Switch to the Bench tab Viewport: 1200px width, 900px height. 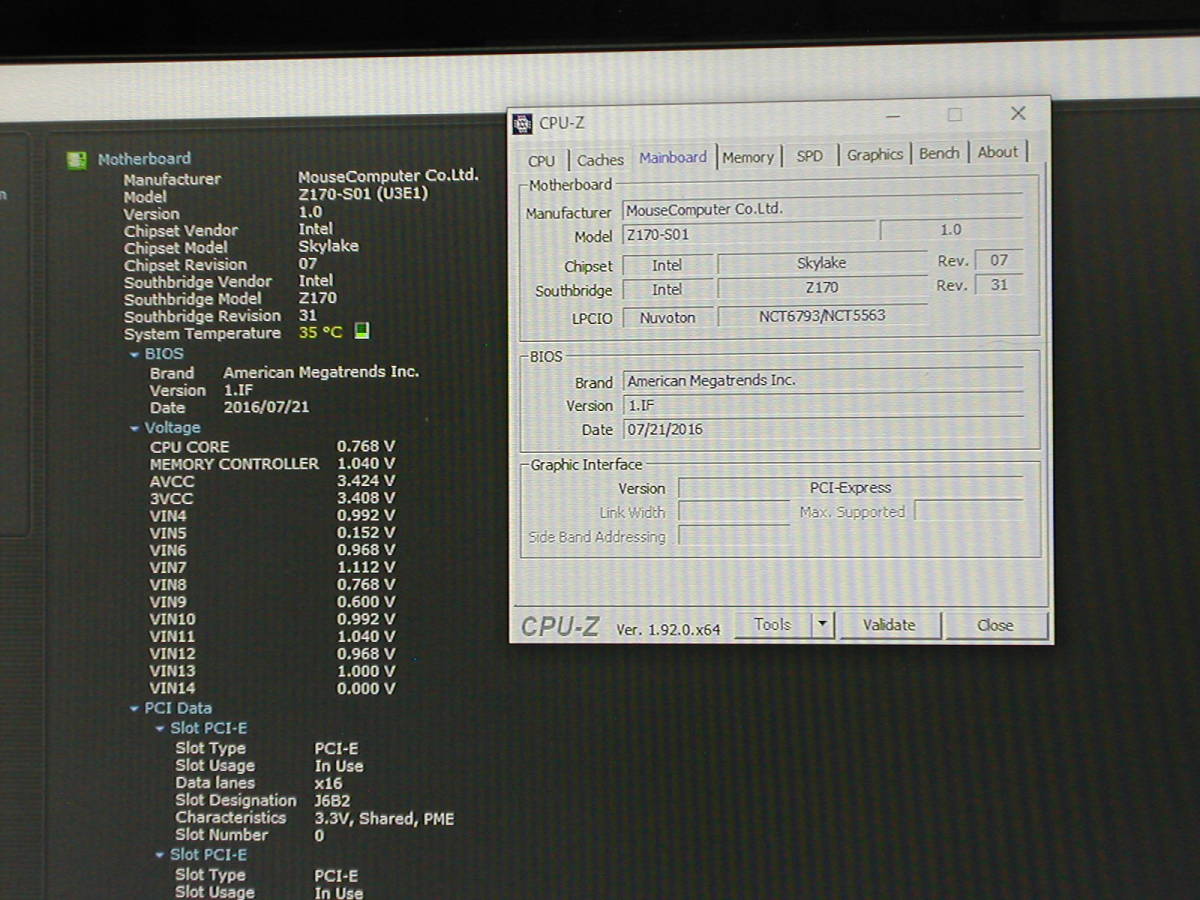938,153
